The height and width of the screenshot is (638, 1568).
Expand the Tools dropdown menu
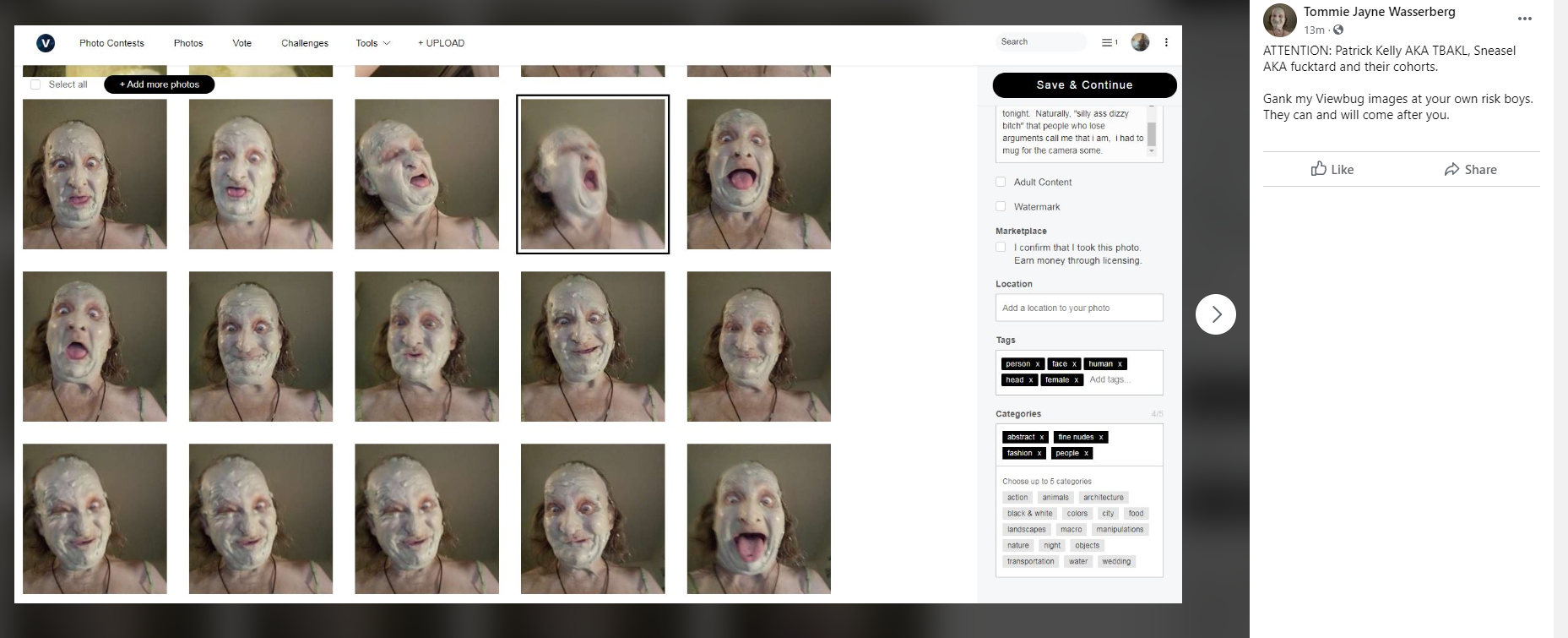coord(373,43)
